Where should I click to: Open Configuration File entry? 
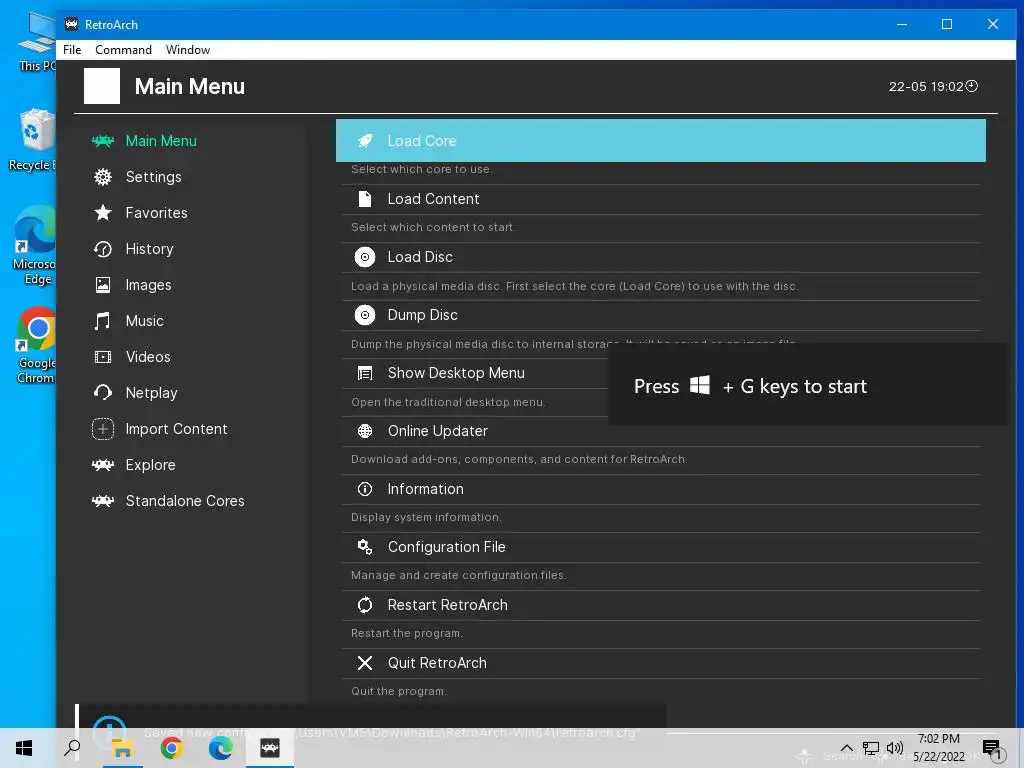pyautogui.click(x=660, y=547)
